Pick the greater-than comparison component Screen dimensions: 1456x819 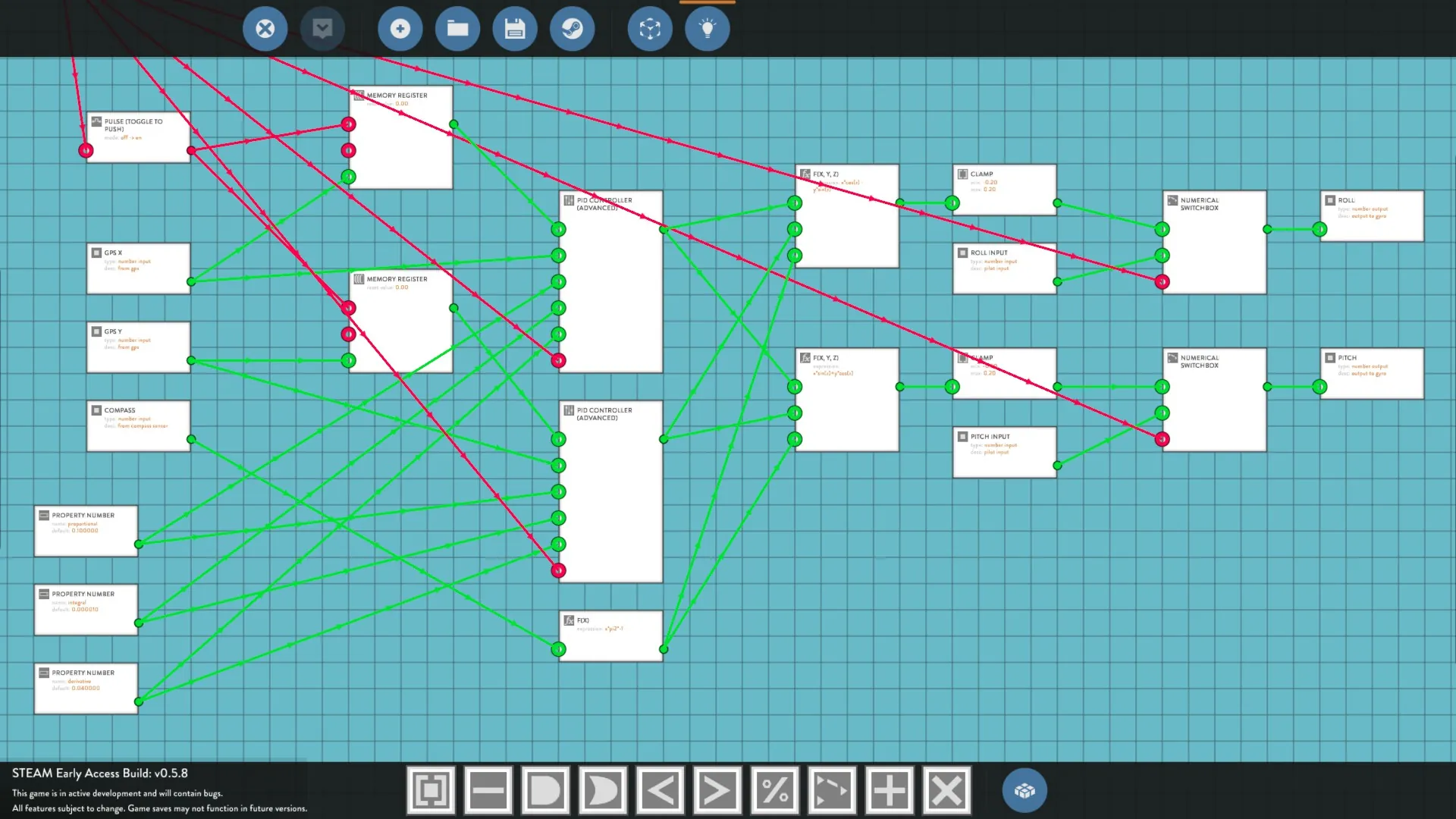[717, 791]
